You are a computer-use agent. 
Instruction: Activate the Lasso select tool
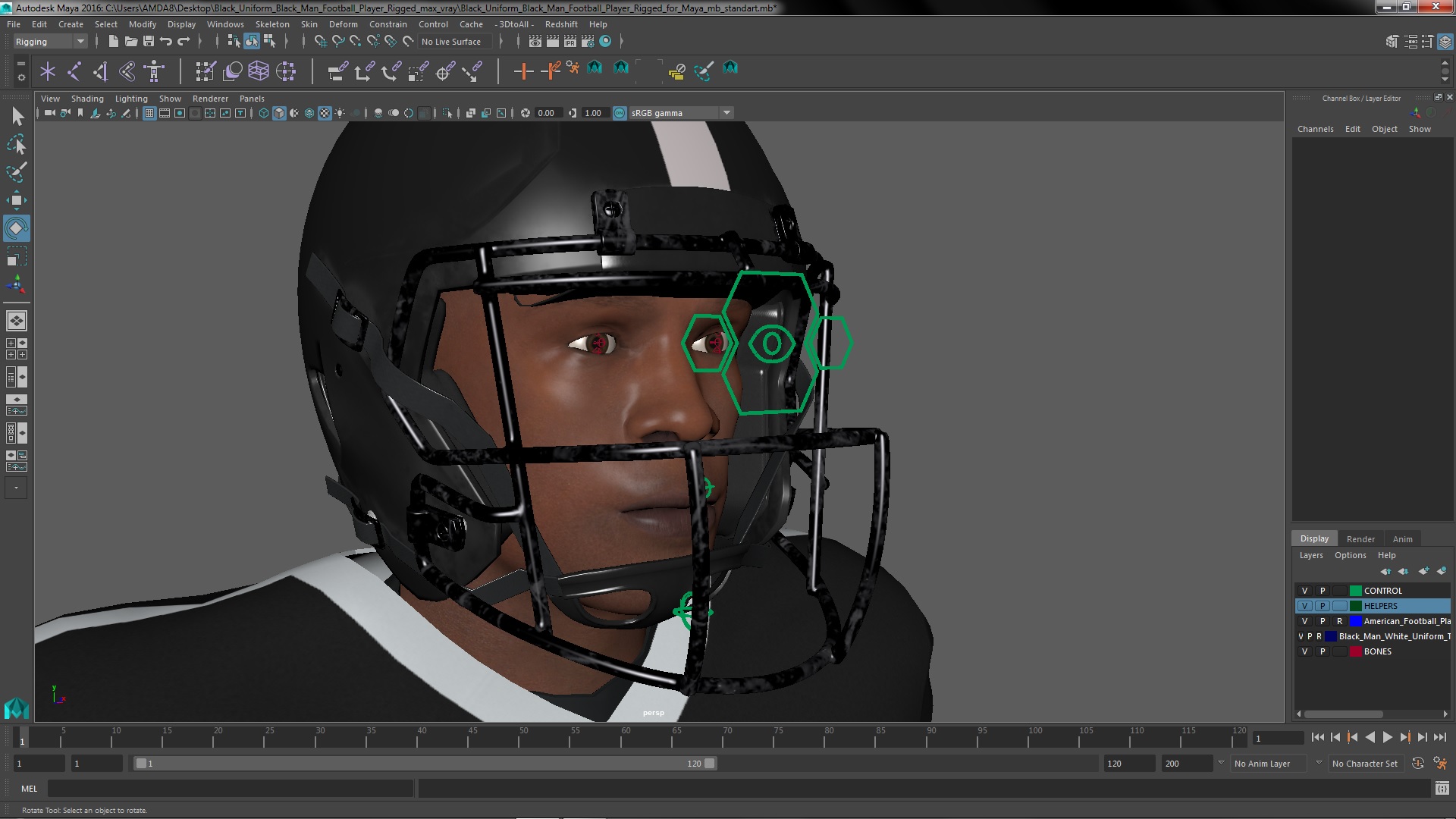click(17, 144)
